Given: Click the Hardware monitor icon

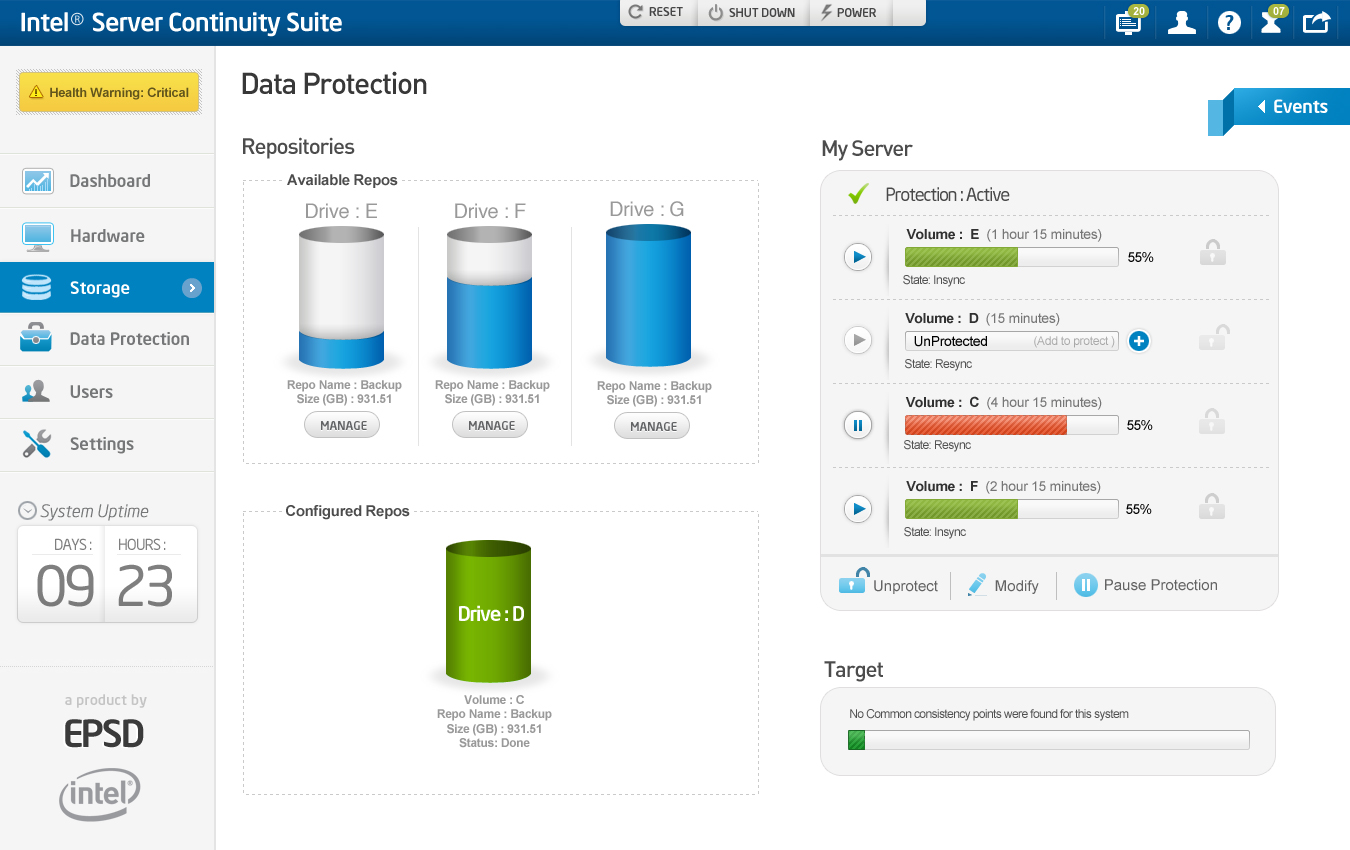Looking at the screenshot, I should pyautogui.click(x=38, y=236).
